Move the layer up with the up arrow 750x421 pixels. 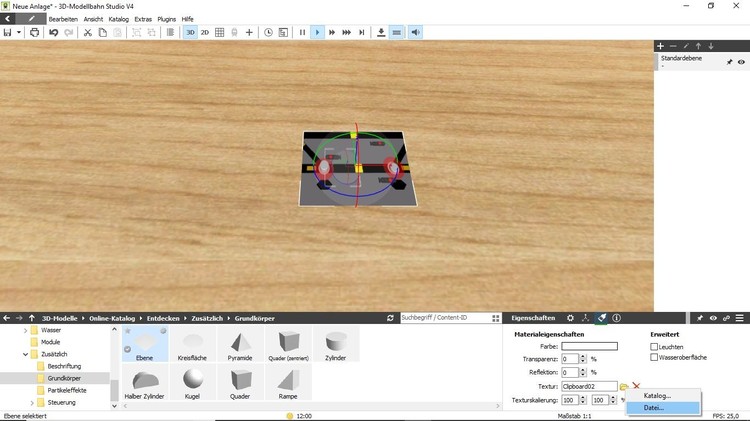click(x=698, y=46)
